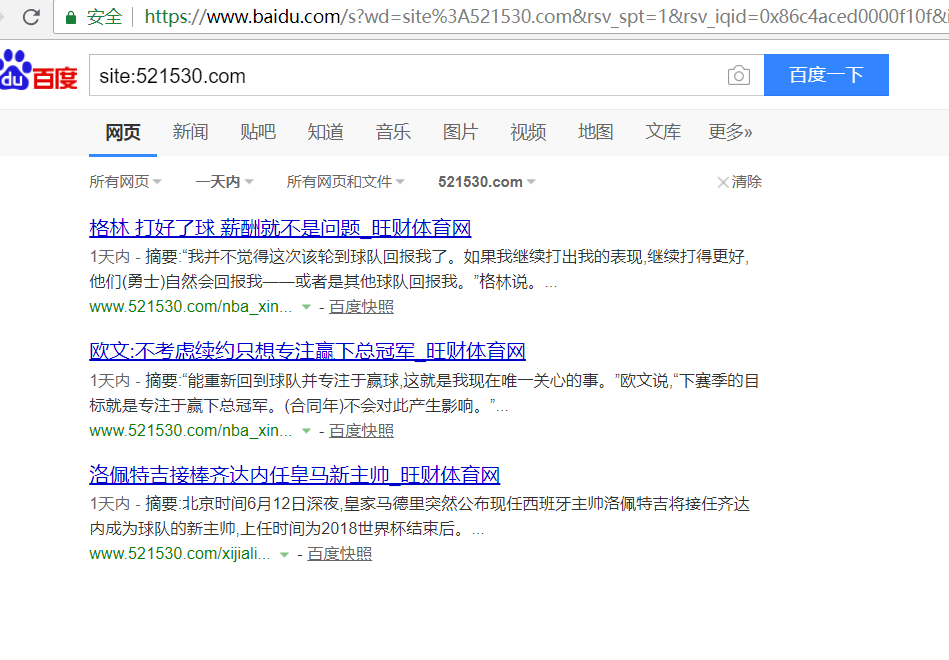Open the 格林 打好了球 result link
Screen dimensions: 949x660
(280, 228)
